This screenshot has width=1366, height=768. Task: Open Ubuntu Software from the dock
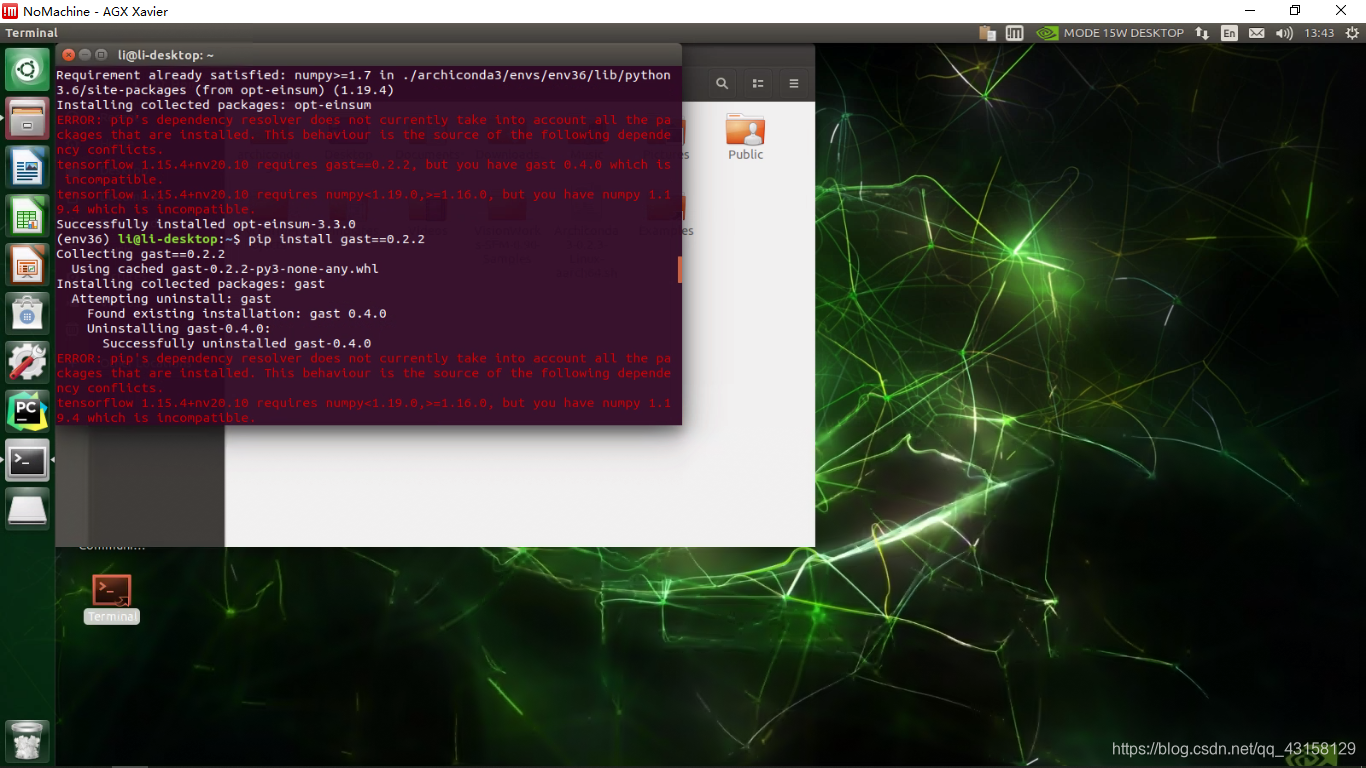(27, 314)
